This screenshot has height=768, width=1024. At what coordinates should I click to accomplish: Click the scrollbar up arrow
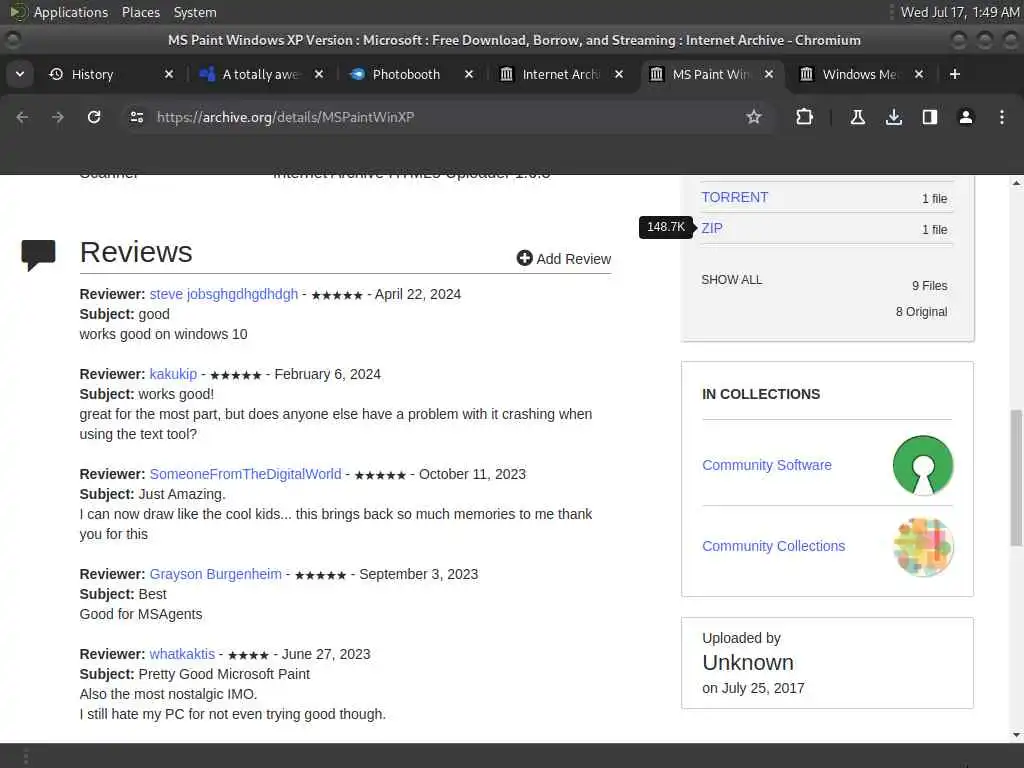pos(1016,184)
